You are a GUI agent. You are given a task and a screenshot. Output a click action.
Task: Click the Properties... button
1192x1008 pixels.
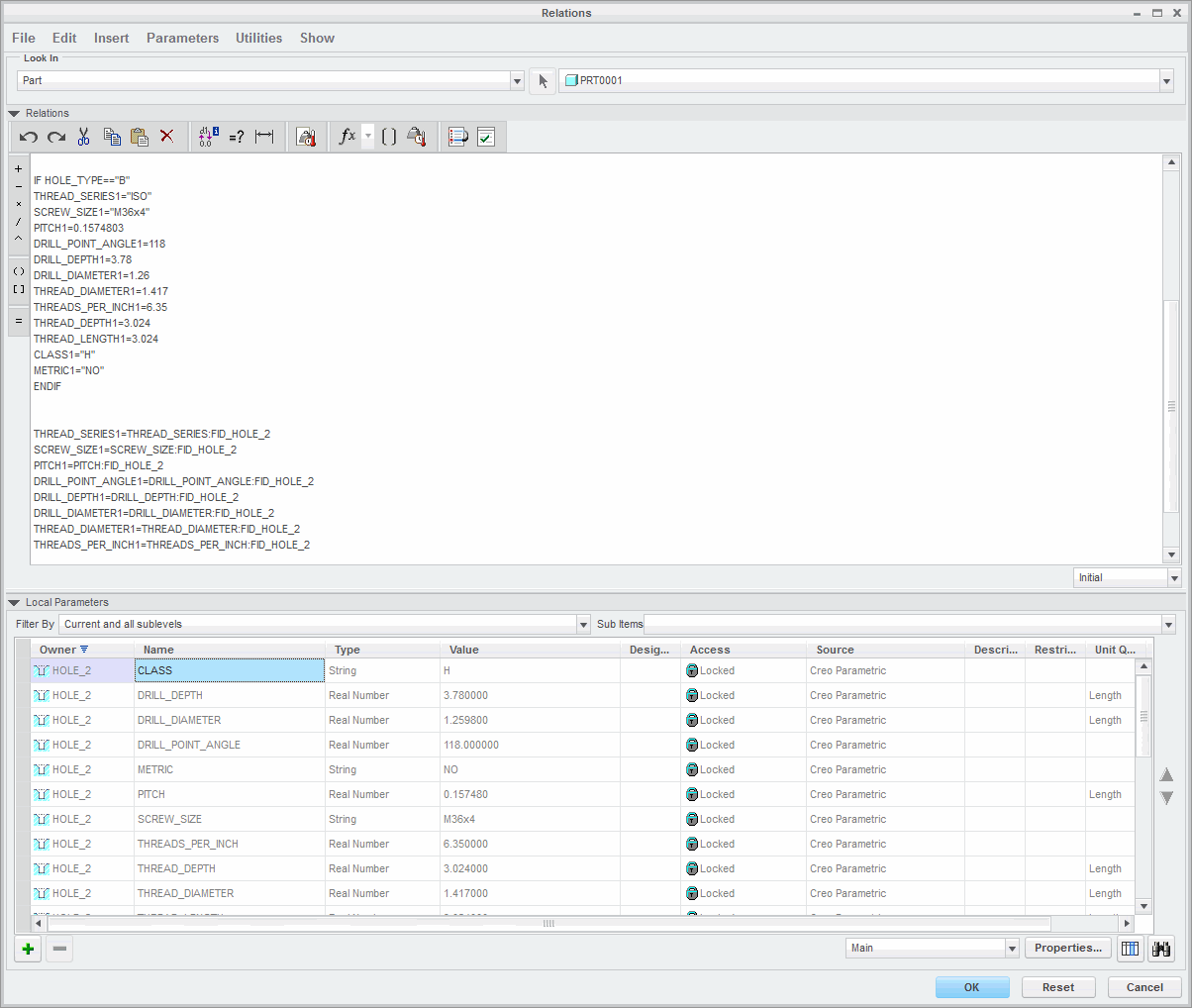[1068, 948]
